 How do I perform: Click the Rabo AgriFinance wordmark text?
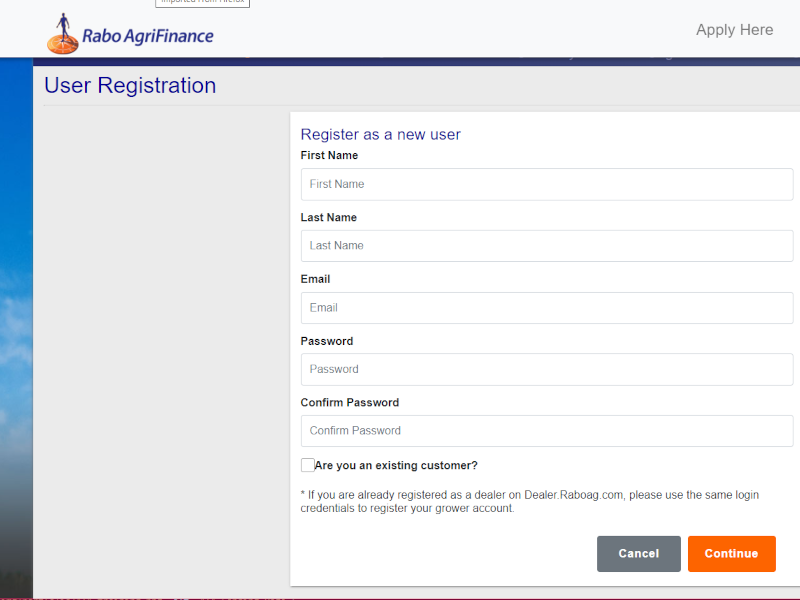(147, 36)
